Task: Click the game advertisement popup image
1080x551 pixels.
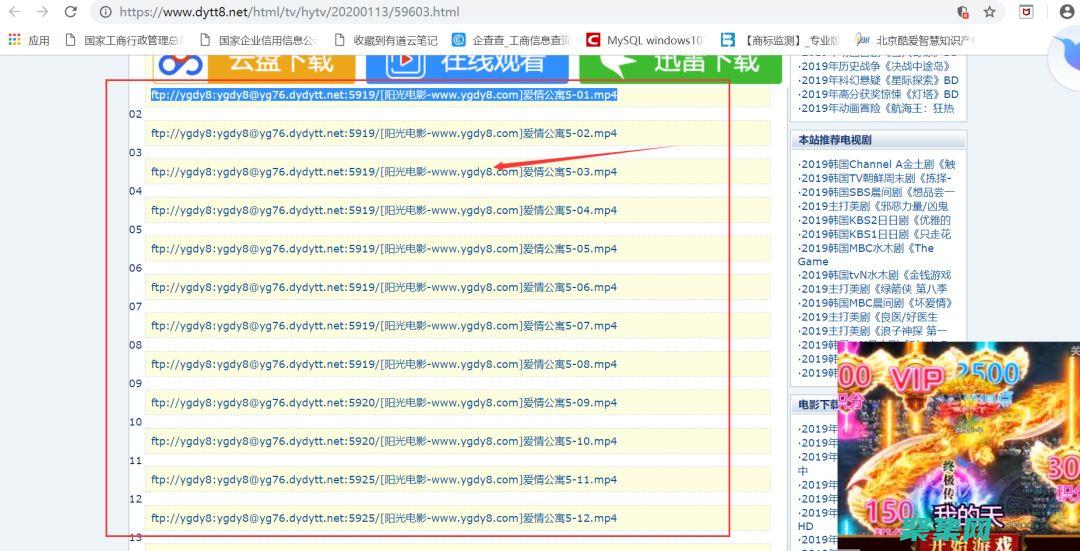Action: [x=959, y=446]
